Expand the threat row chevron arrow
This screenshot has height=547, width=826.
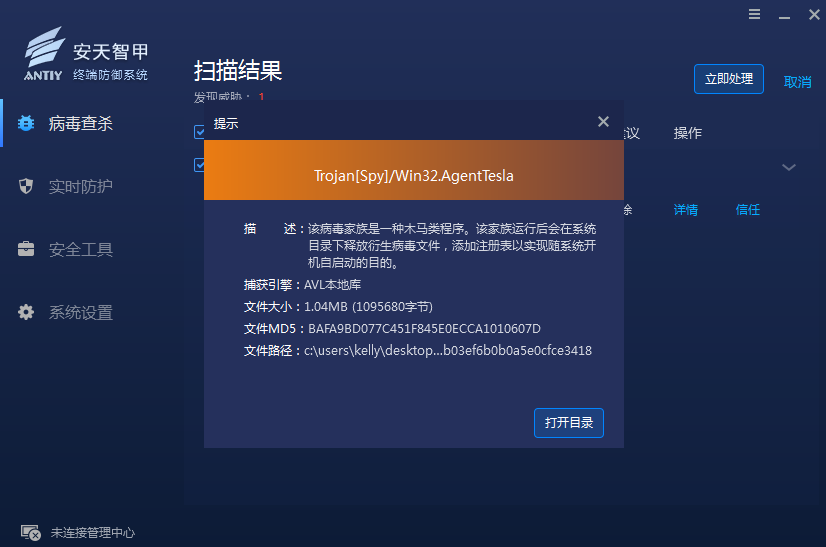point(788,167)
